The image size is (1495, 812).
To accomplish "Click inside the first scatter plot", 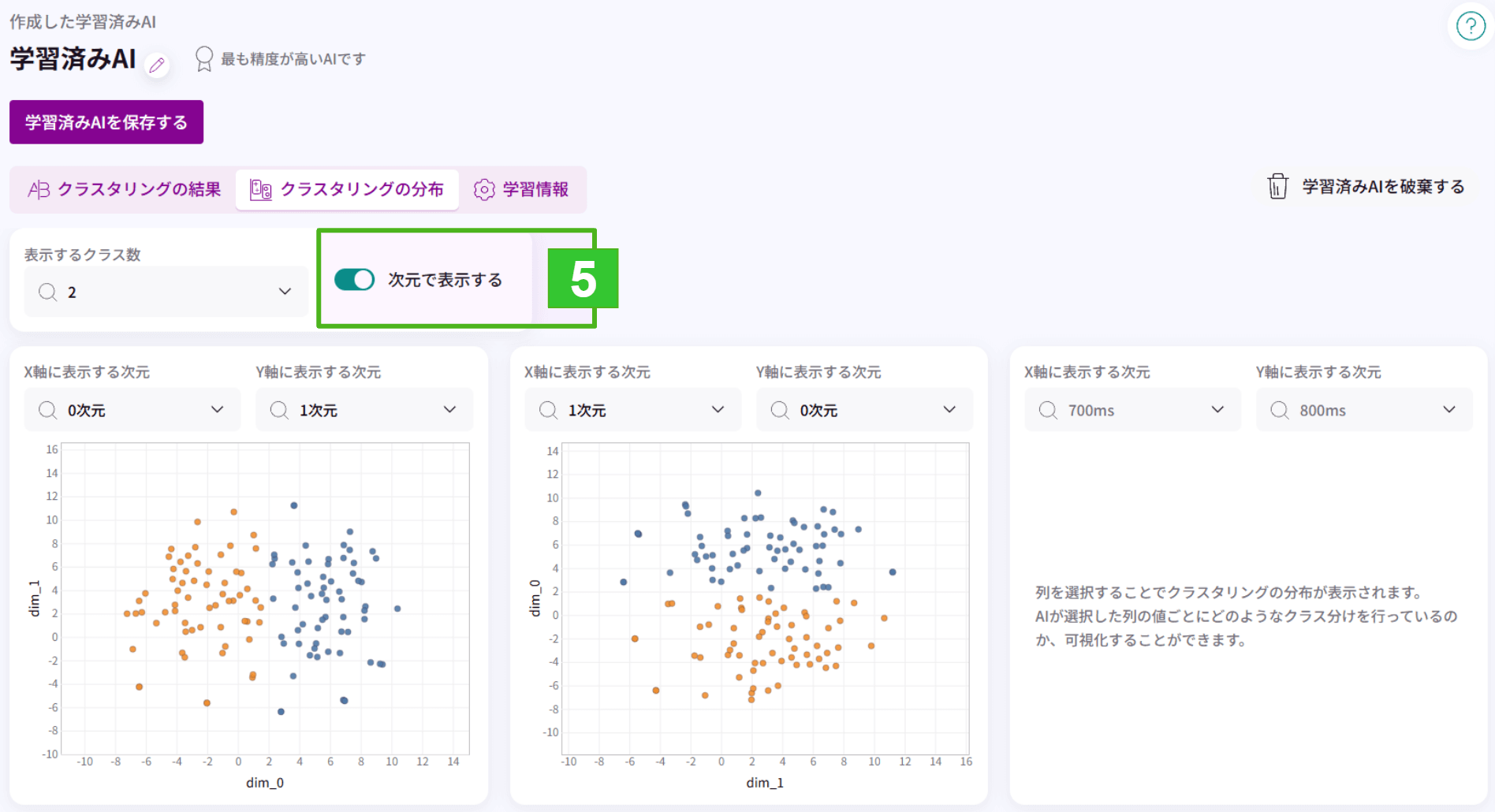I will [x=265, y=598].
